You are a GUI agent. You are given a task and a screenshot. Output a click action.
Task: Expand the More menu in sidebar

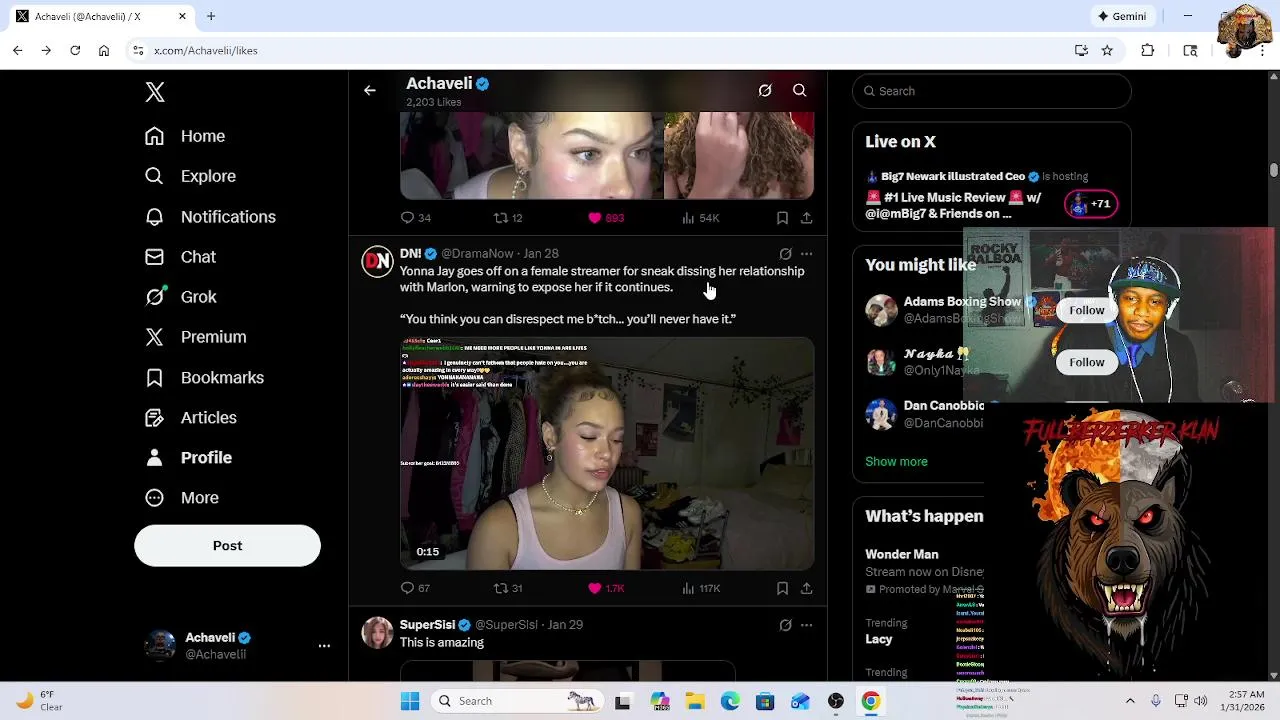click(182, 498)
